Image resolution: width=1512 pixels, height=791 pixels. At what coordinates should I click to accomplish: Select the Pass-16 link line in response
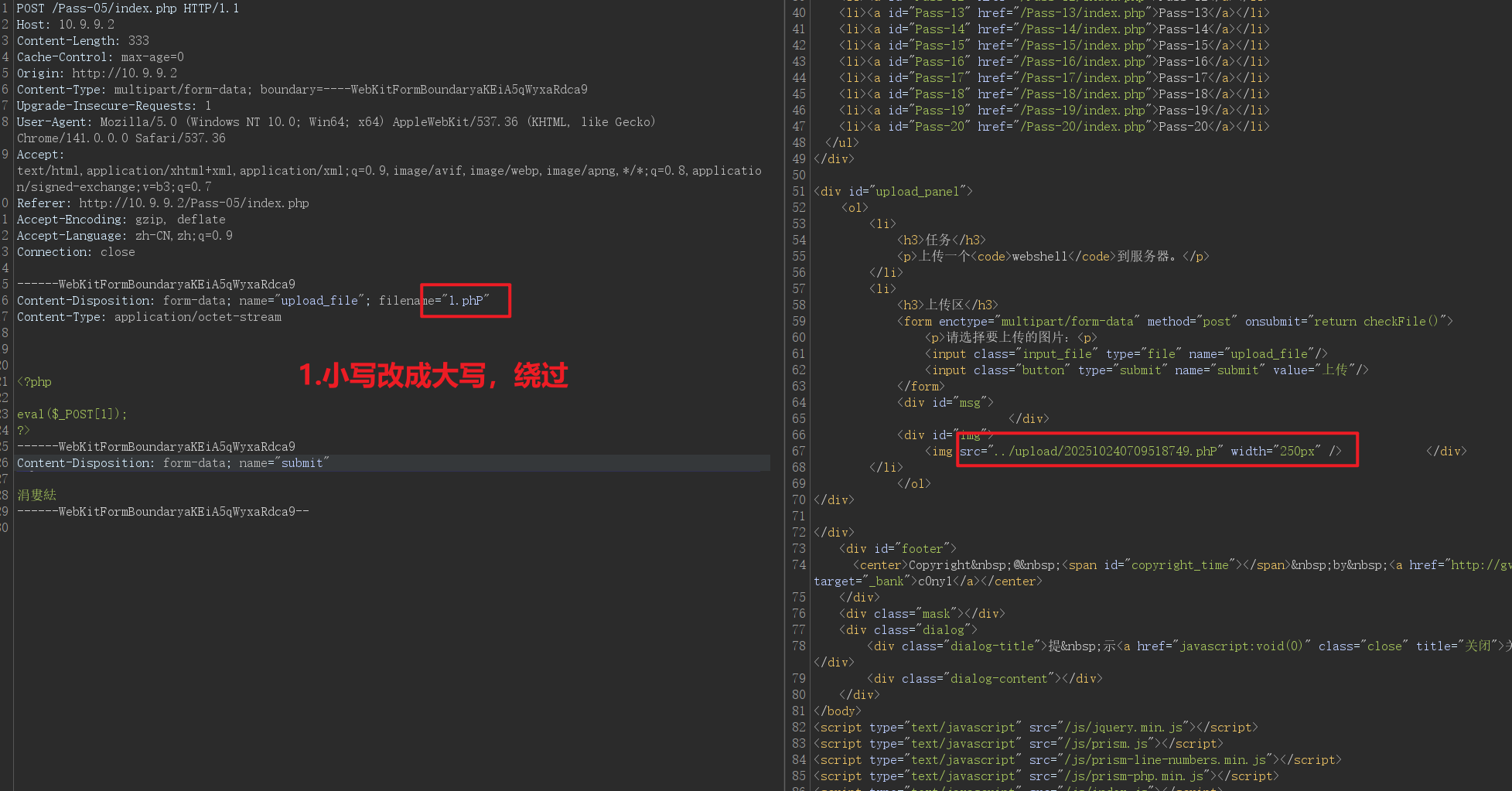pos(1055,62)
